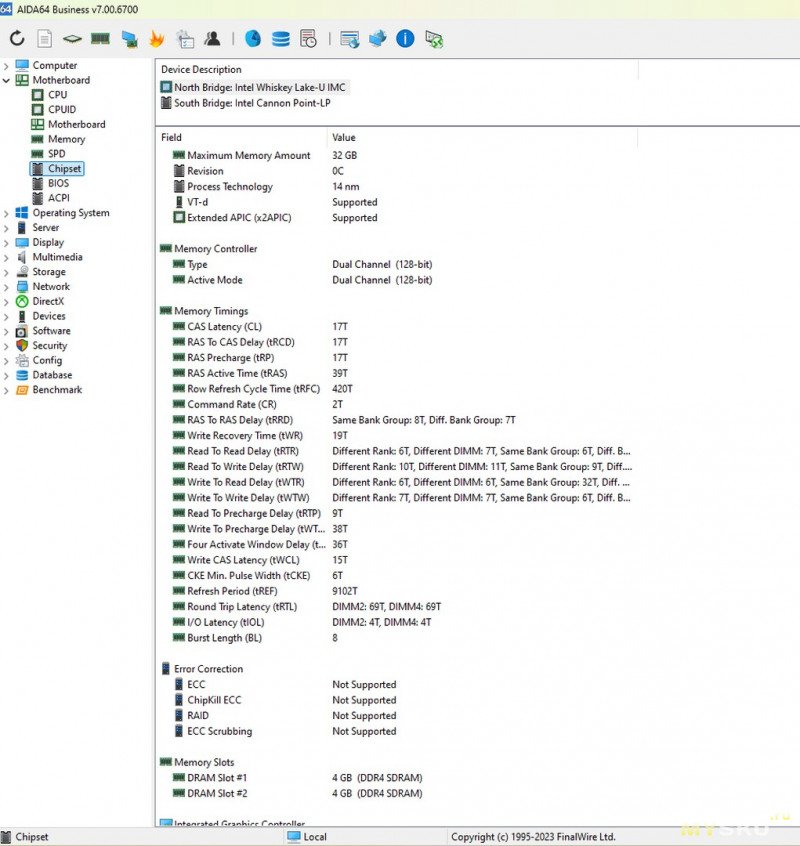Select CPUID in the tree

point(61,110)
